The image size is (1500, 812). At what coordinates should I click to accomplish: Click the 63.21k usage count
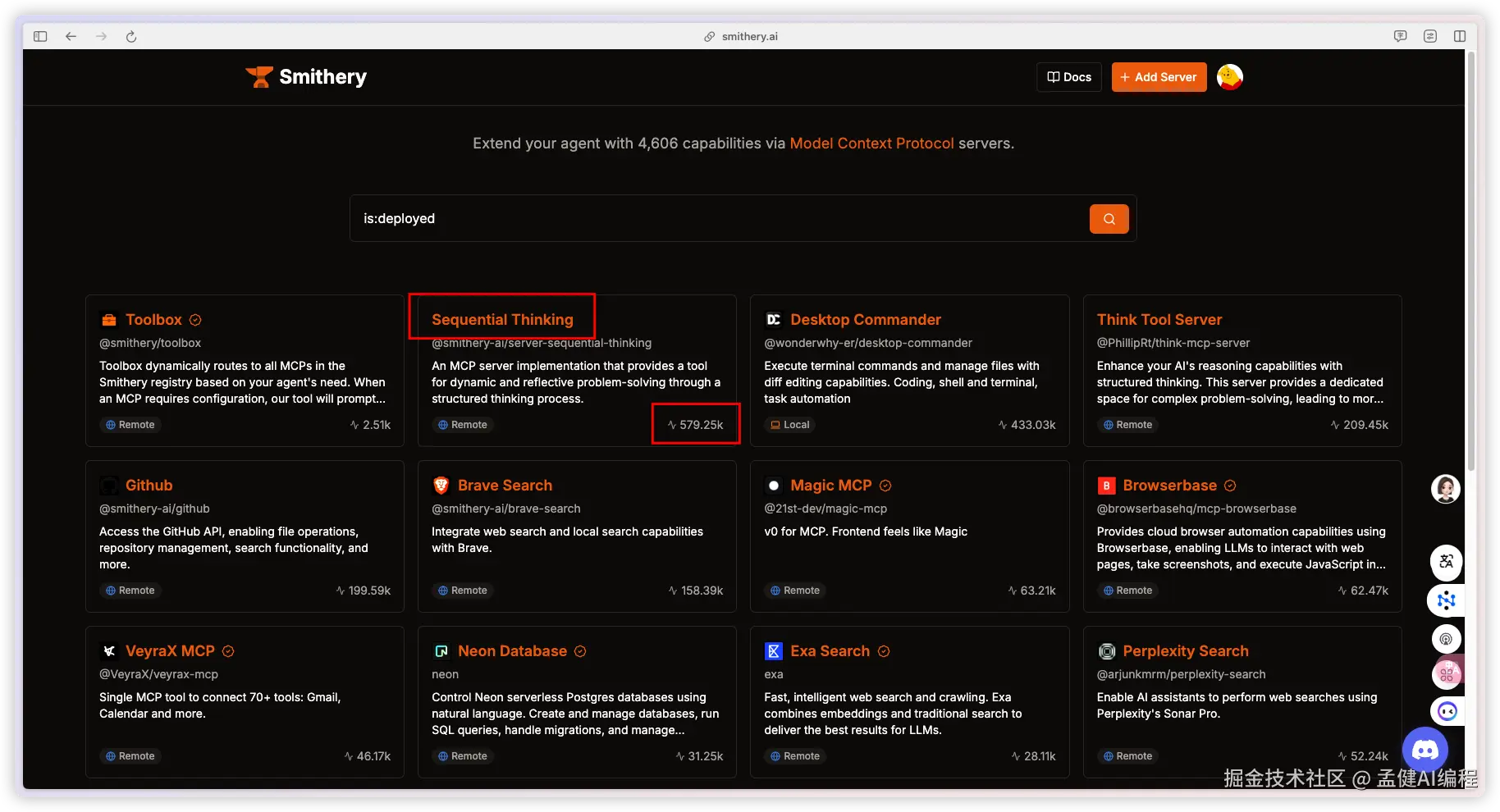[x=1031, y=591]
